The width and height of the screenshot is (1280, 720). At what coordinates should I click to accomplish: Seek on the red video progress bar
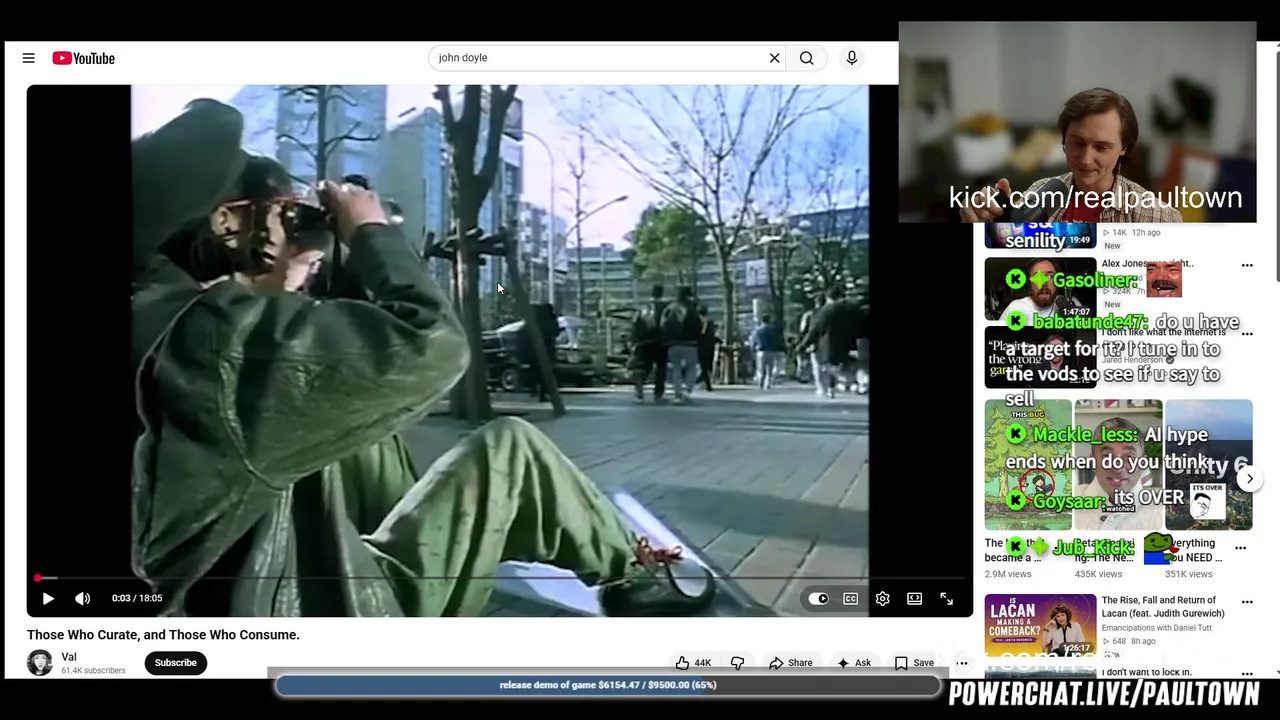click(500, 578)
